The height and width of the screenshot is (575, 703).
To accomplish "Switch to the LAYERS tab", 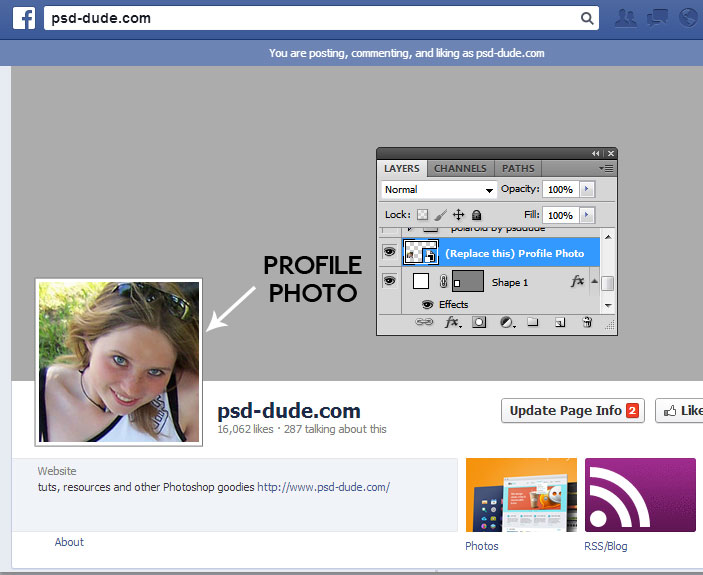I will 402,169.
